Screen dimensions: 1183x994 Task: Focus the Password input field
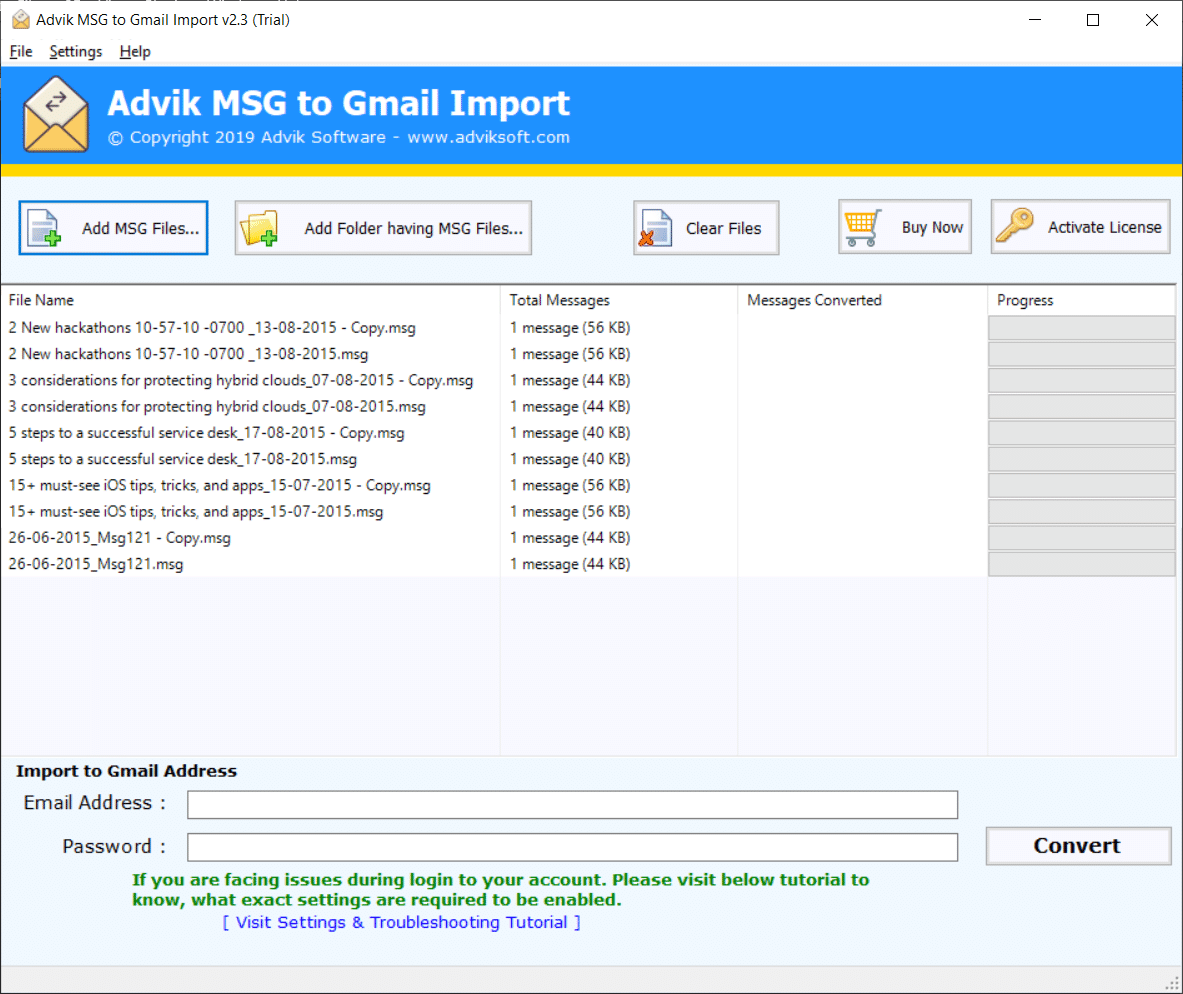573,847
